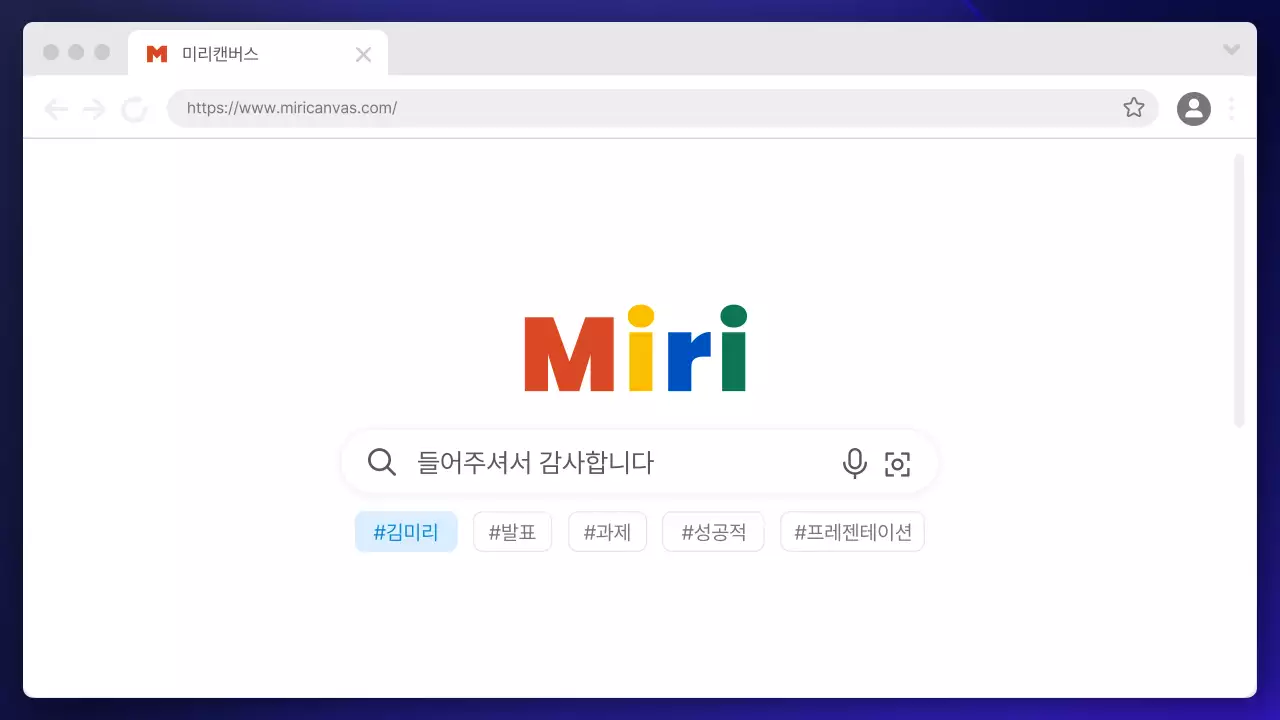Click the magnifying glass search icon
1280x720 pixels.
[381, 463]
